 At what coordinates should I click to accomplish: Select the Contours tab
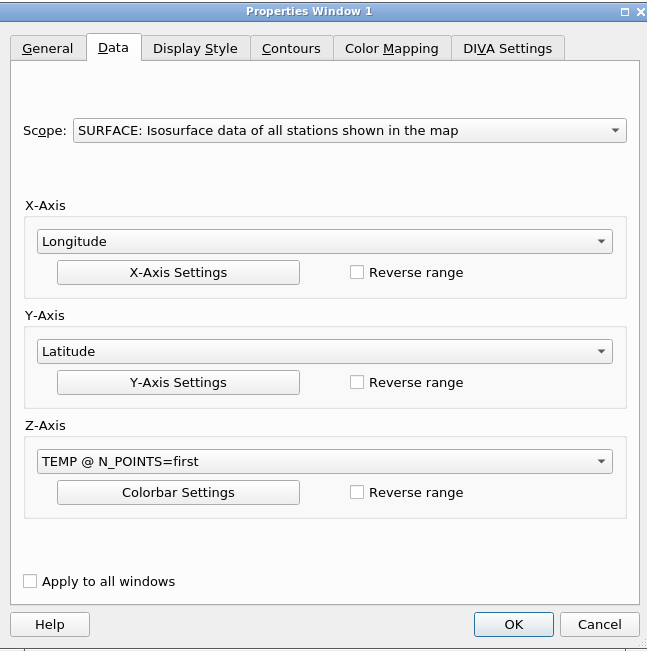point(291,48)
